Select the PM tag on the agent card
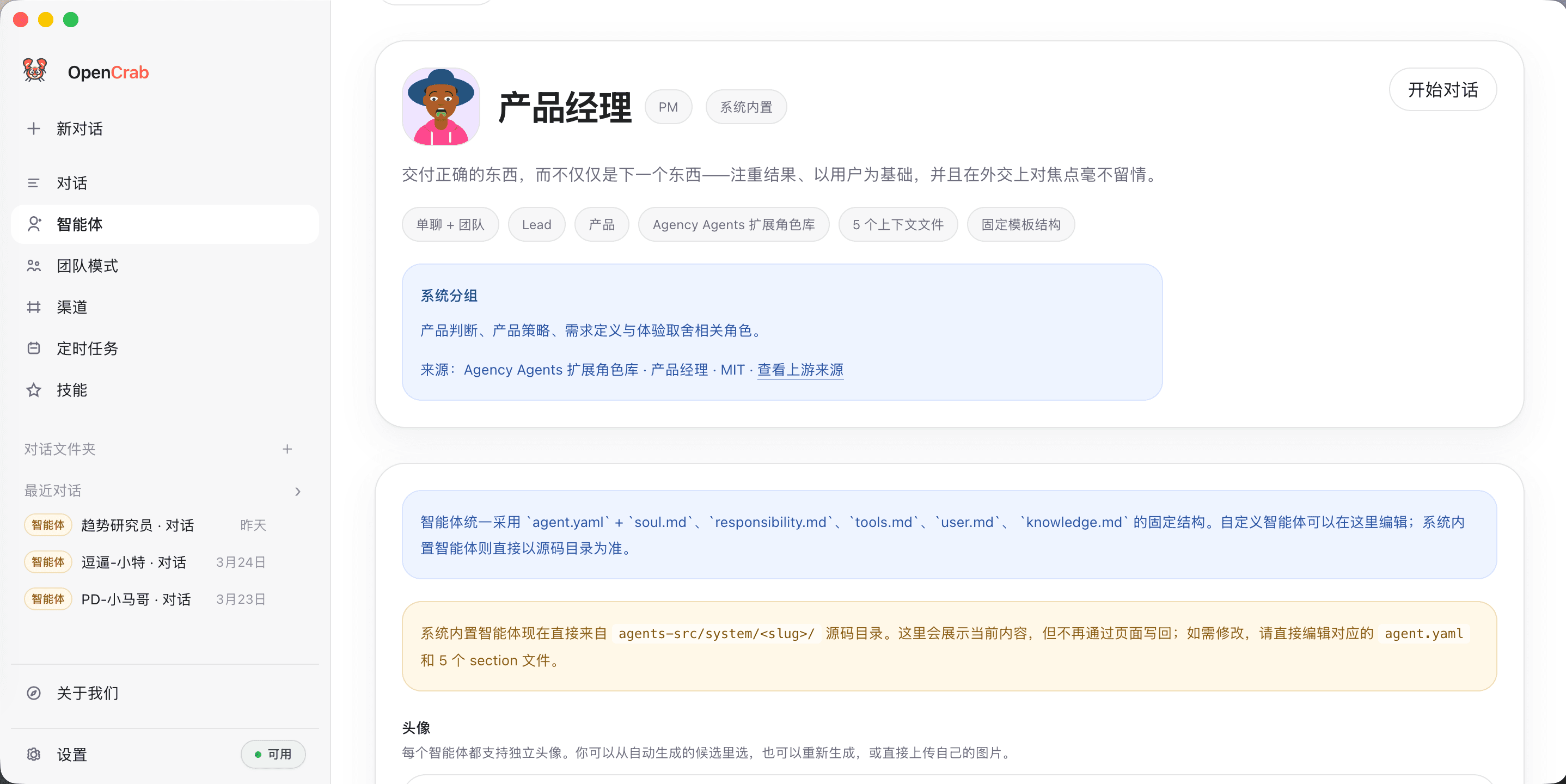 pyautogui.click(x=668, y=106)
